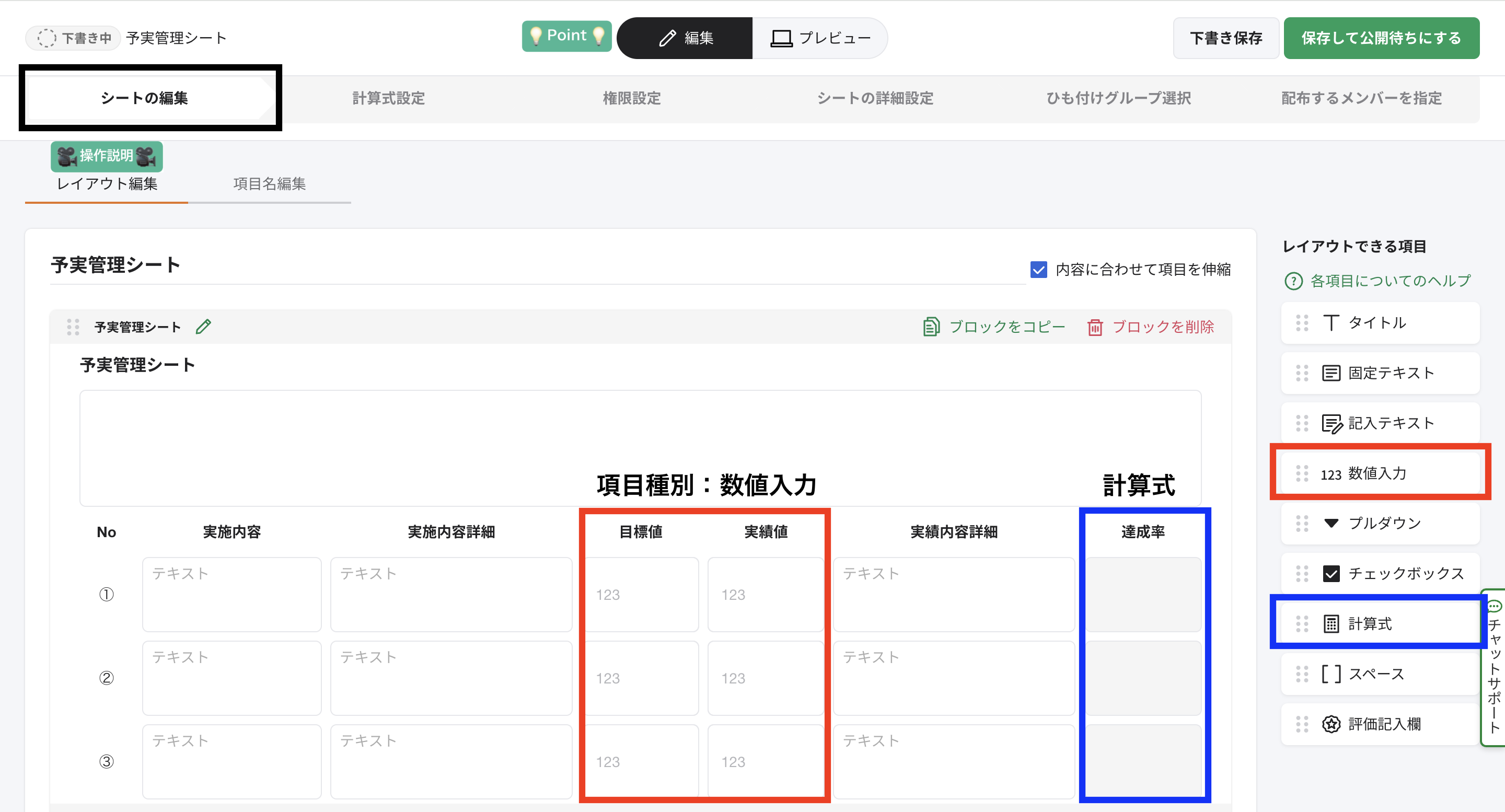The height and width of the screenshot is (812, 1505).
Task: Click the help question mark icon for 各項目についてのヘルプ
Action: pyautogui.click(x=1293, y=281)
